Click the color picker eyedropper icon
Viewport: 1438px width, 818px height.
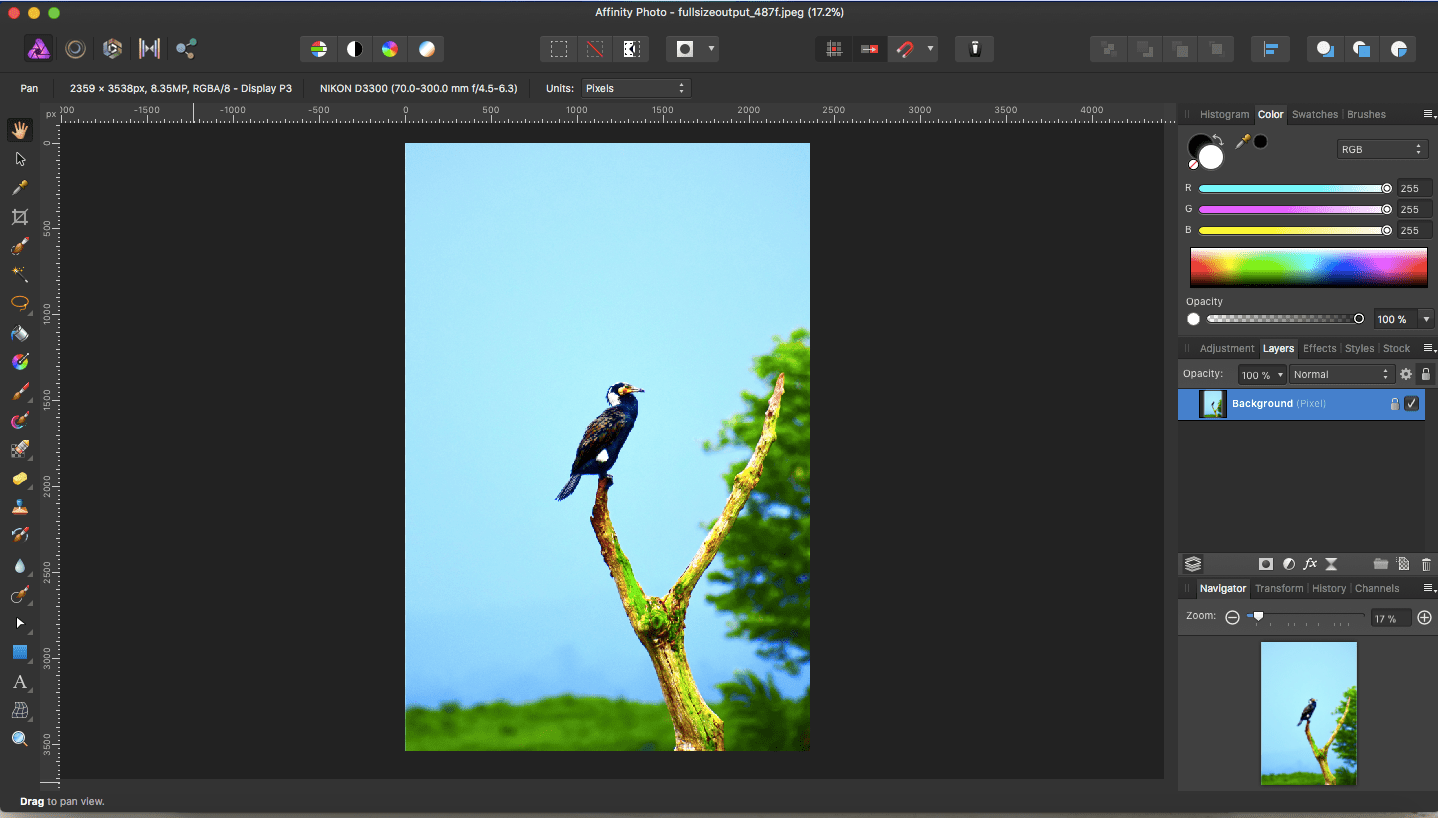(1243, 142)
